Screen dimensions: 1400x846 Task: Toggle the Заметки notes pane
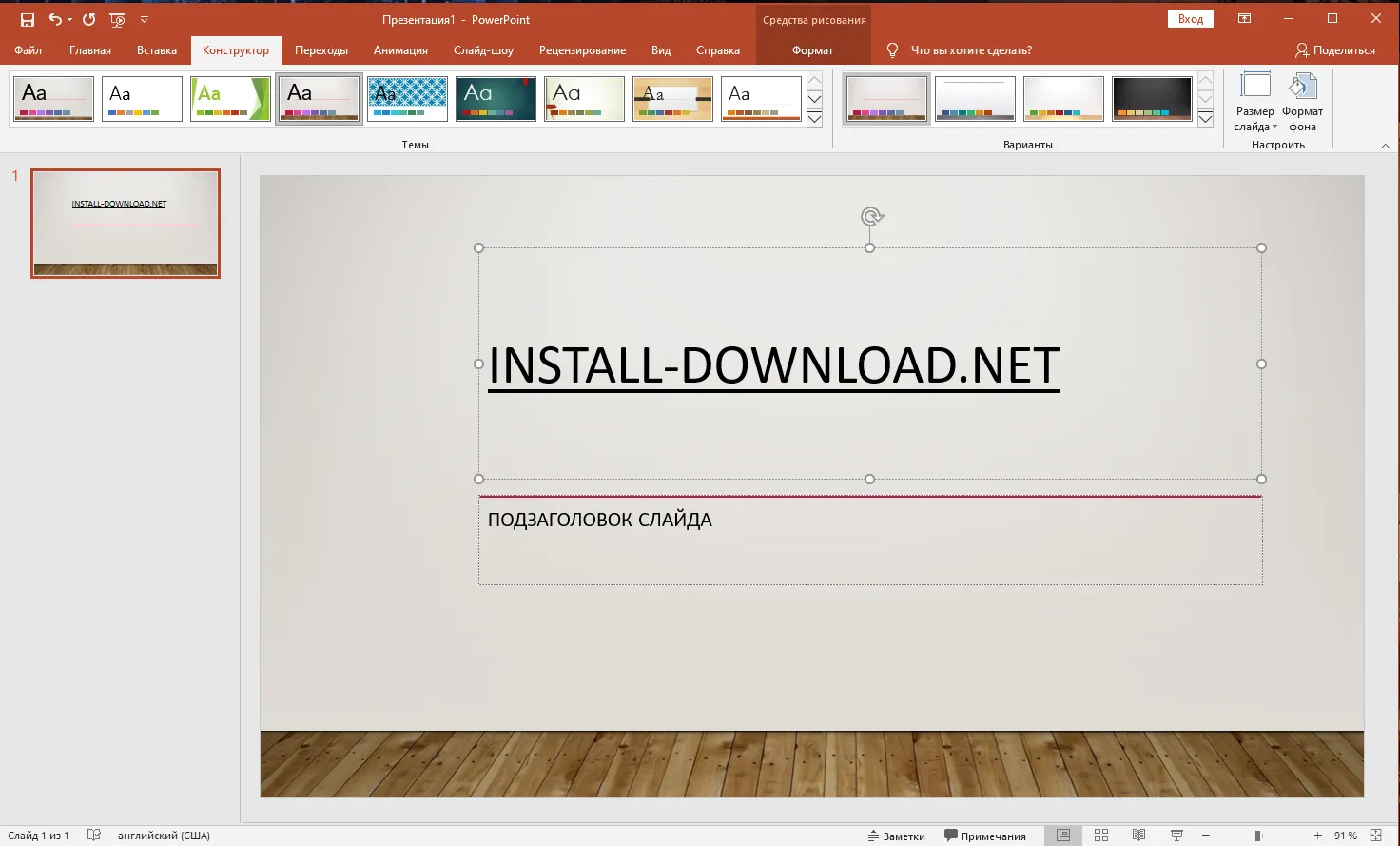tap(896, 836)
